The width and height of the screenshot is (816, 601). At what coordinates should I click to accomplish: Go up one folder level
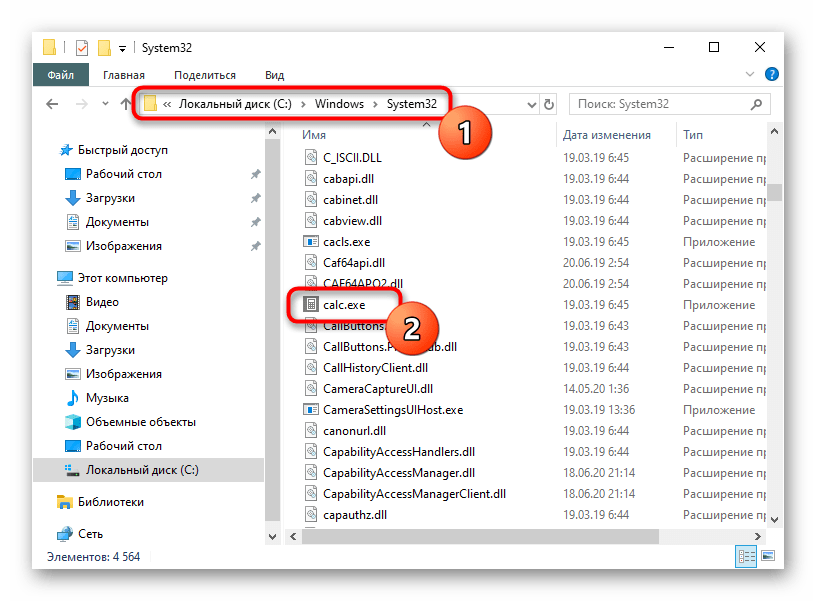point(125,104)
